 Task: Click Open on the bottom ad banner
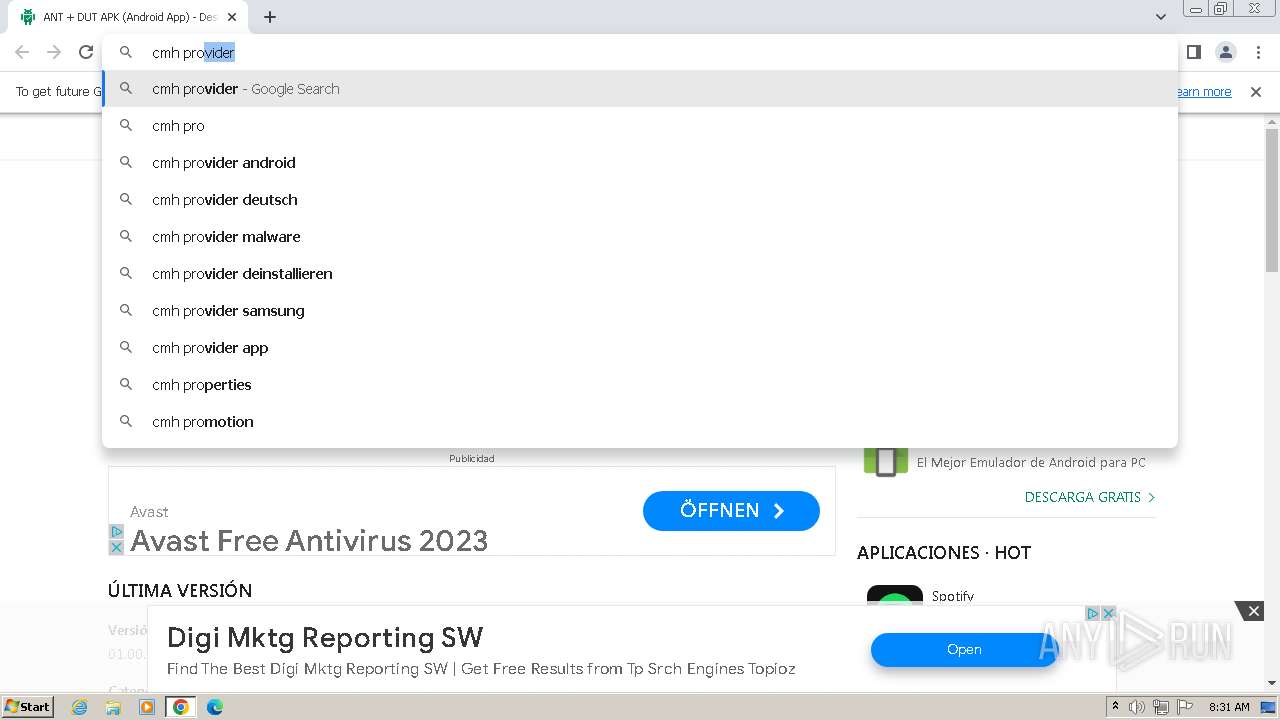tap(964, 650)
